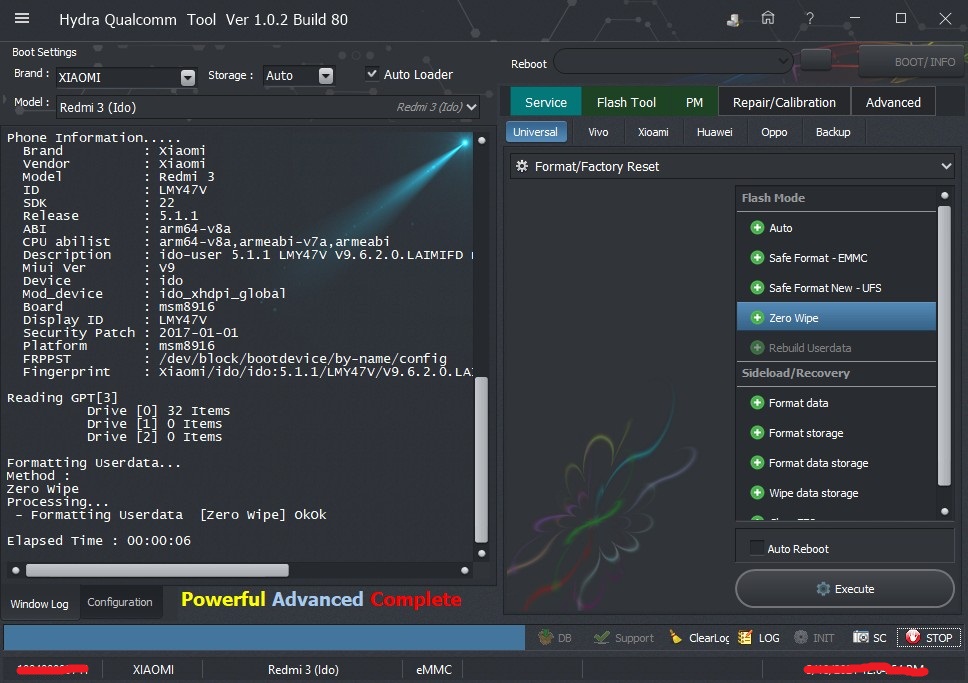Click the gear icon on Execute button

tap(823, 589)
